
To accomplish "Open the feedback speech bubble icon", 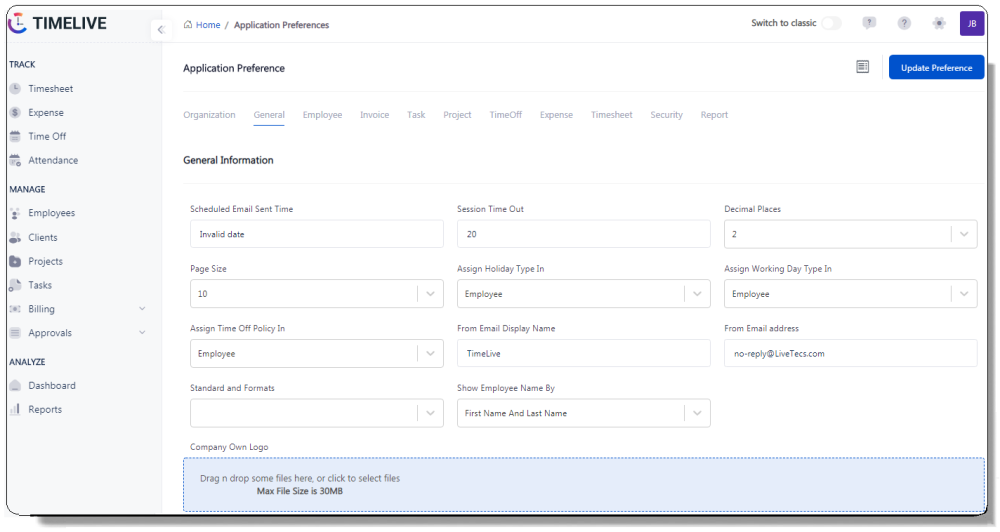I will [869, 24].
